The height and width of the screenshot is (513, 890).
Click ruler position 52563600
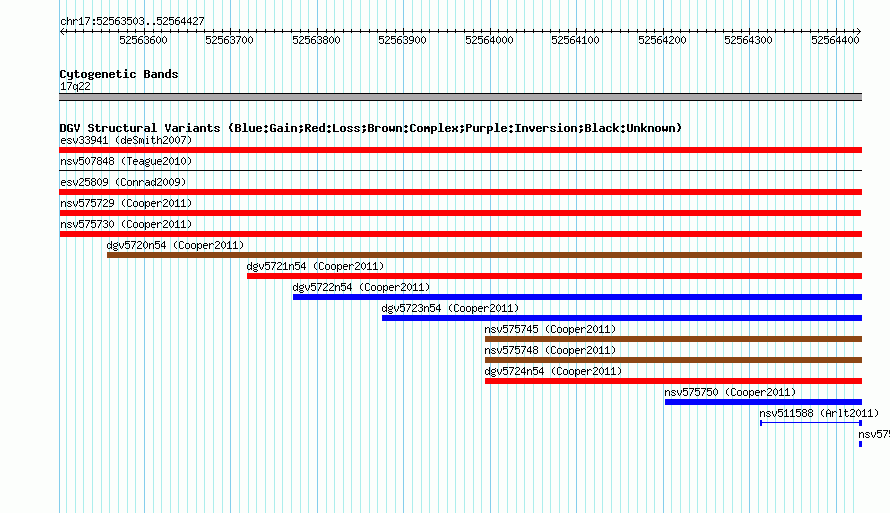click(x=144, y=40)
